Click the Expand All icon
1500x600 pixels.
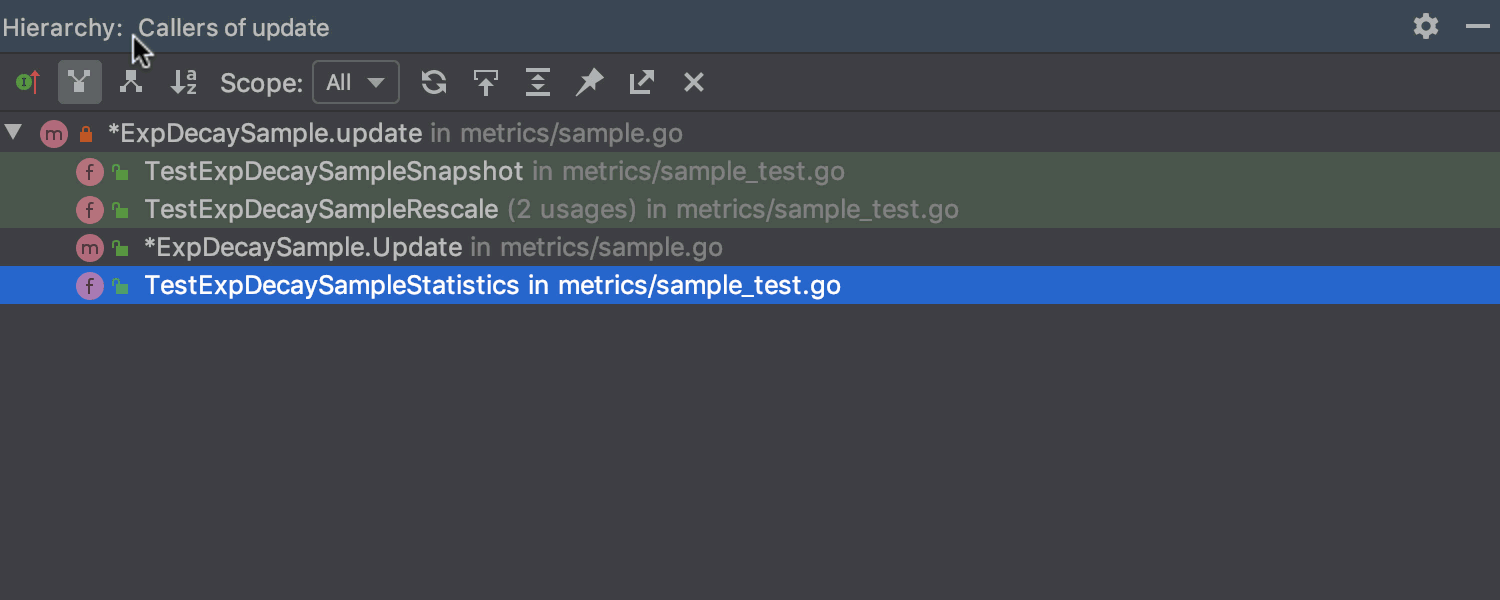[538, 82]
